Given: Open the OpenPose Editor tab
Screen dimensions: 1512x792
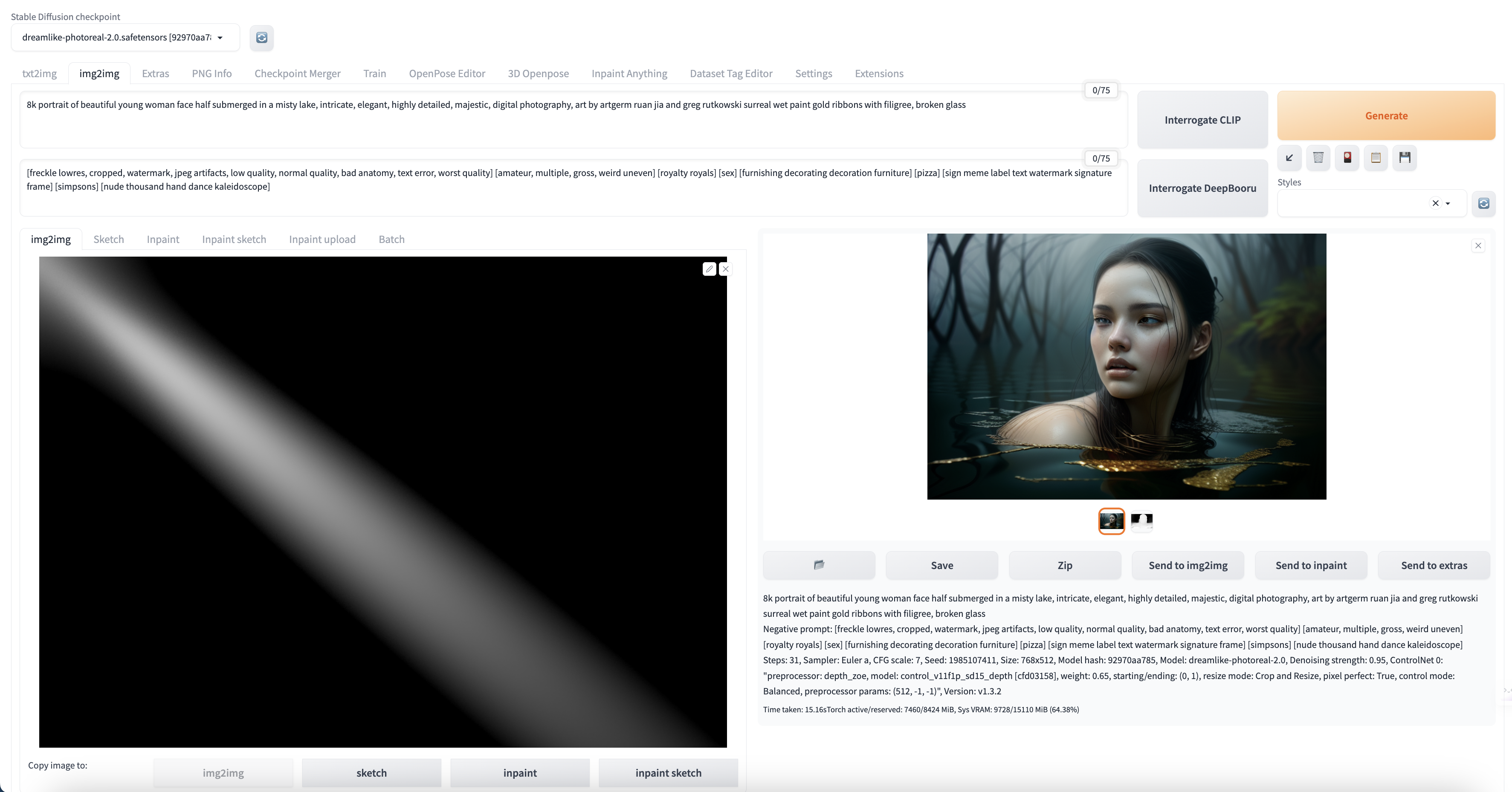Looking at the screenshot, I should (x=447, y=73).
